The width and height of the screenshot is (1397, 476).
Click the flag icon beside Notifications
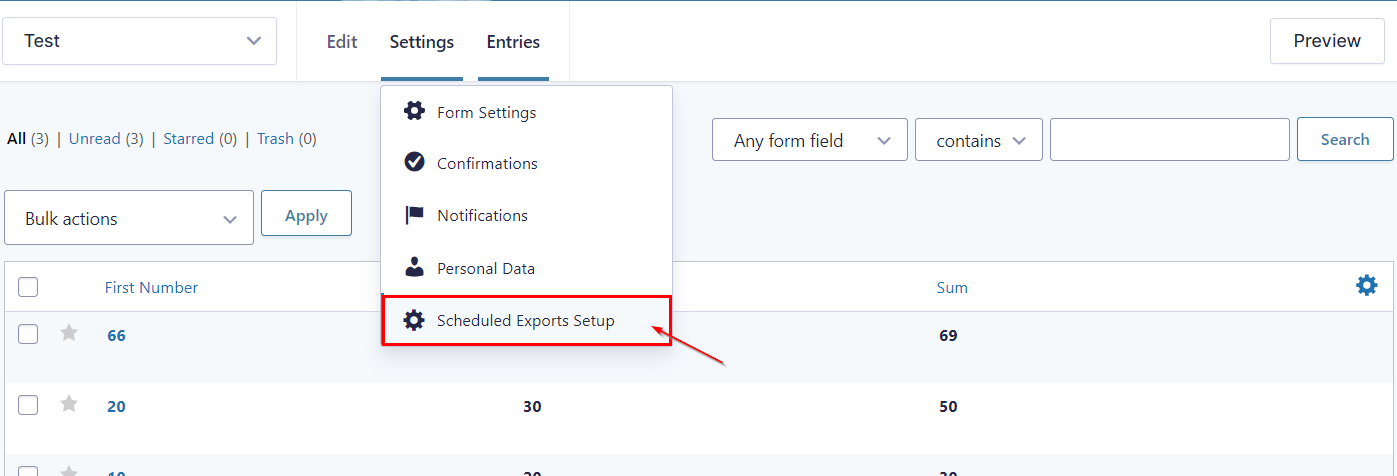tap(414, 215)
